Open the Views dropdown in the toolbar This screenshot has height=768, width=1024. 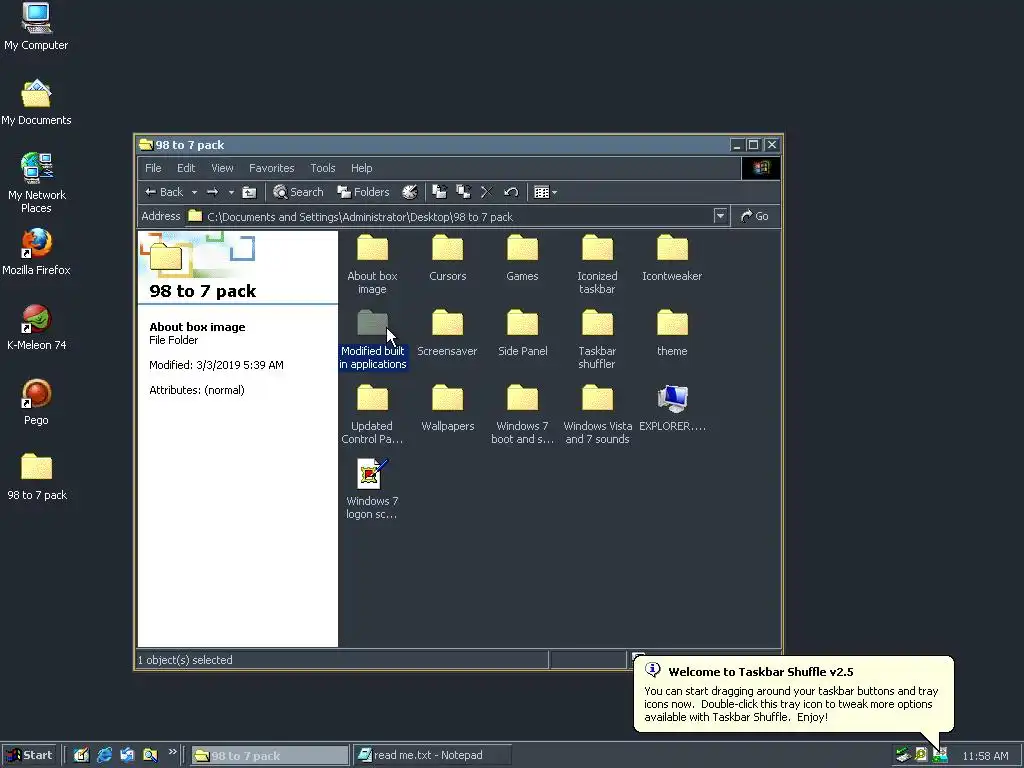545,192
